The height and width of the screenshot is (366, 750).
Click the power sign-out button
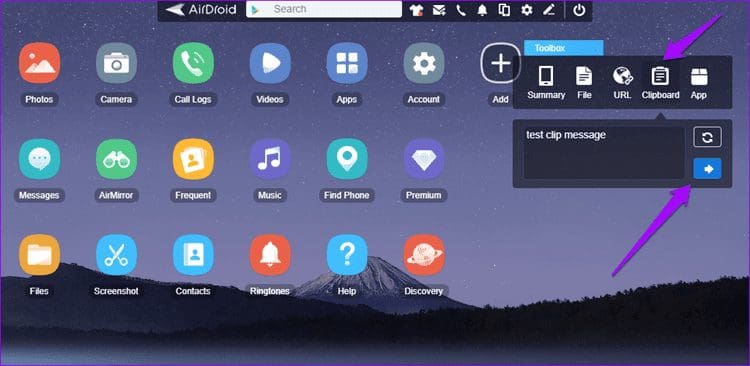tap(579, 10)
